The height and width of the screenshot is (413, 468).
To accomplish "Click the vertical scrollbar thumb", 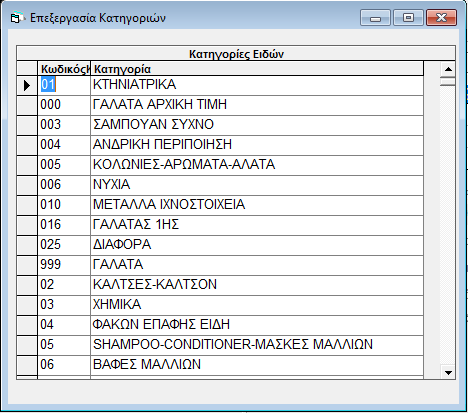I will 448,81.
